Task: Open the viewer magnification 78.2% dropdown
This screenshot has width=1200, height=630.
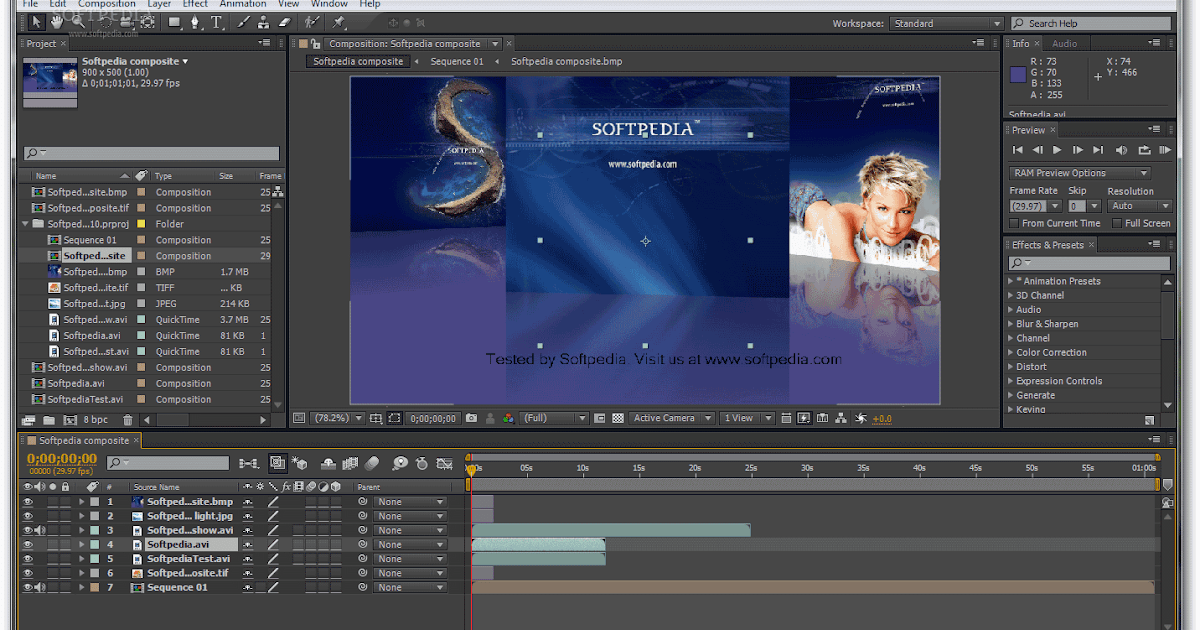Action: coord(338,418)
